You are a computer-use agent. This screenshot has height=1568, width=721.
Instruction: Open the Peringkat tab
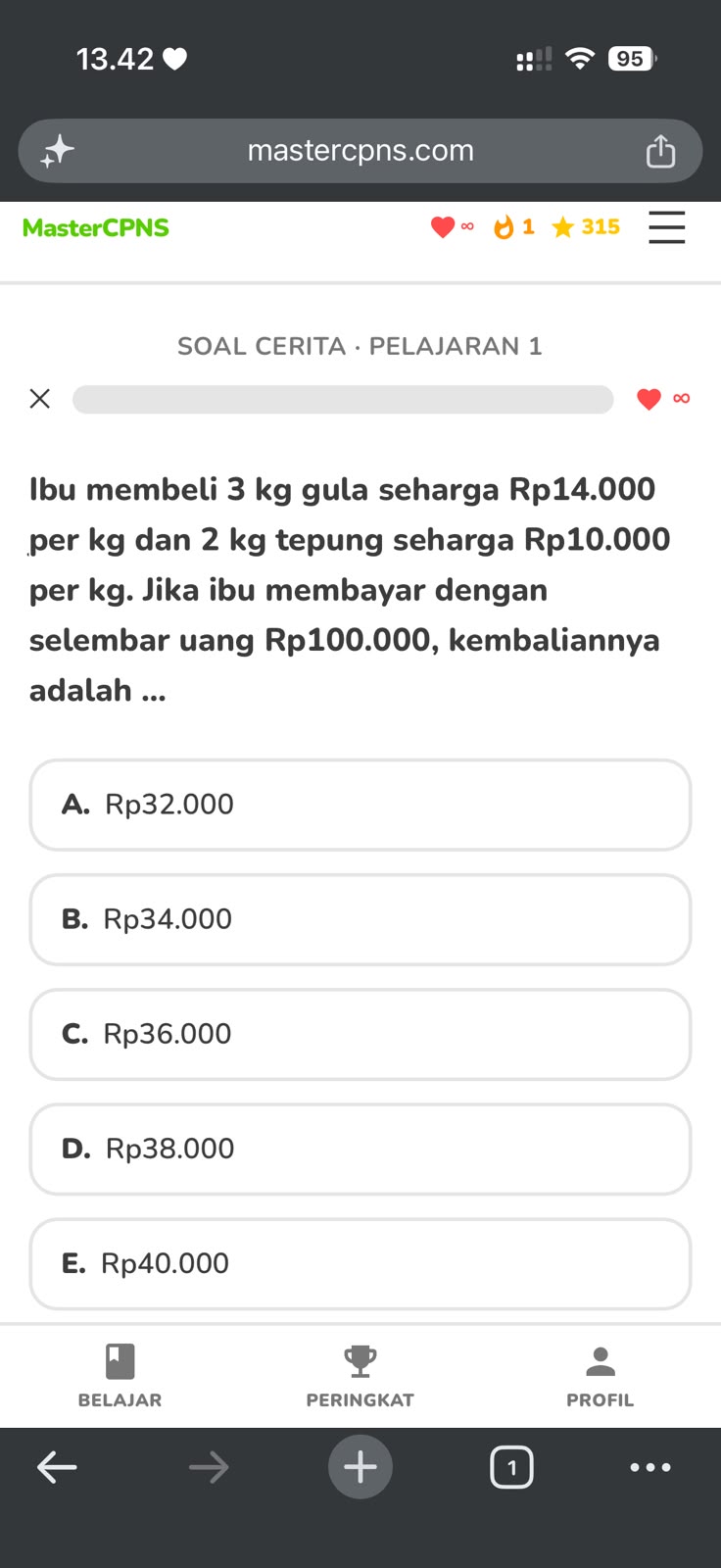coord(360,1376)
